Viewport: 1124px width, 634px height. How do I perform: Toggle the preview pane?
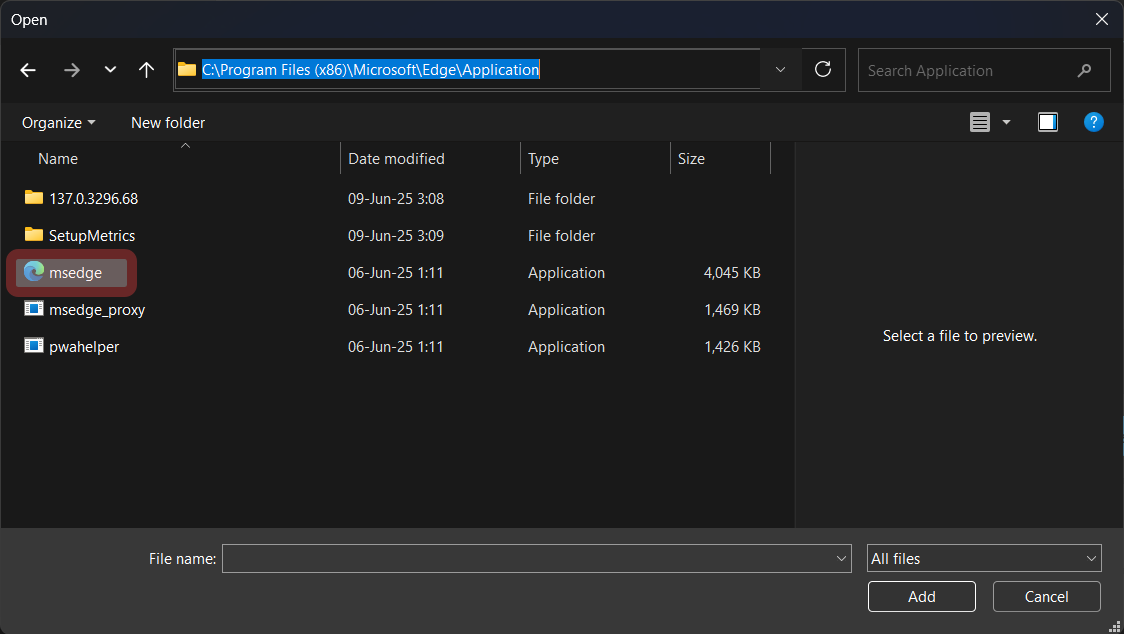tap(1047, 123)
